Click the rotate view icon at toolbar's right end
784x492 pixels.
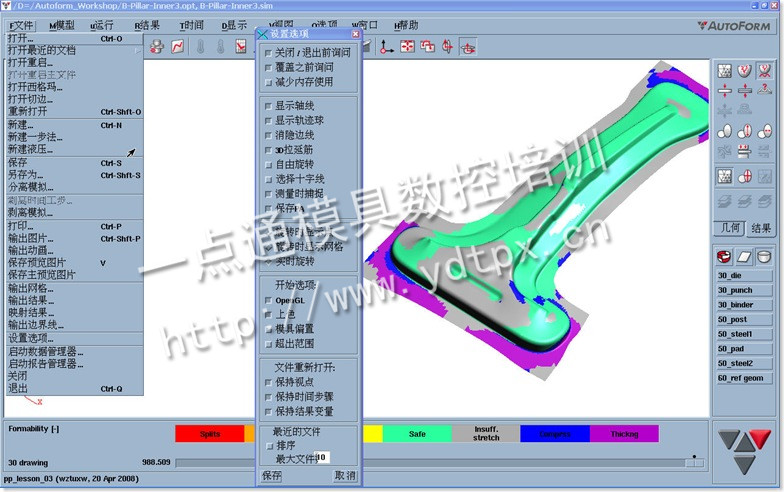pos(468,46)
